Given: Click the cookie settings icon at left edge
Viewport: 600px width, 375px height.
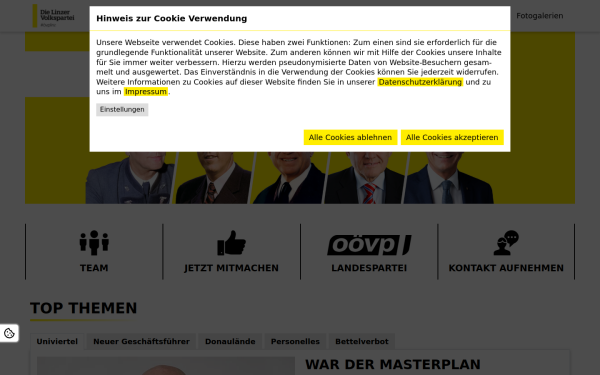Looking at the screenshot, I should (x=9, y=333).
